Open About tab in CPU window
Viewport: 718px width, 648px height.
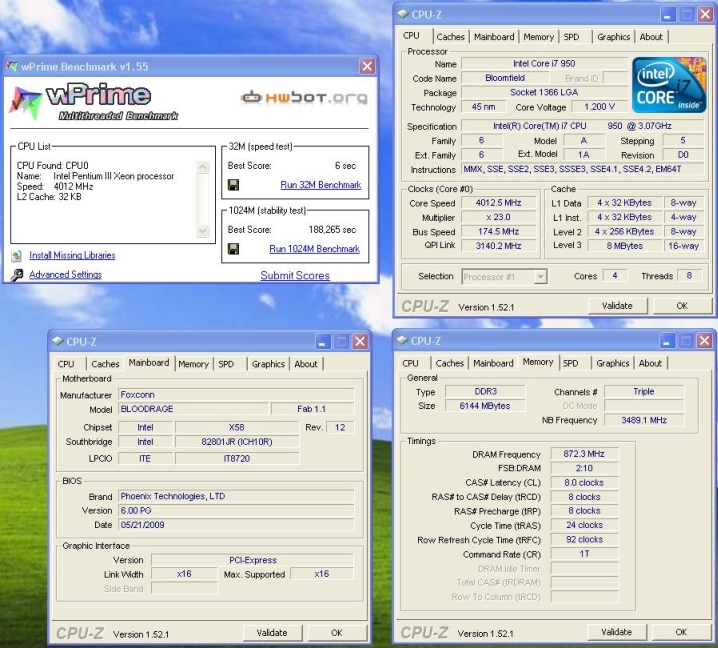coord(651,37)
